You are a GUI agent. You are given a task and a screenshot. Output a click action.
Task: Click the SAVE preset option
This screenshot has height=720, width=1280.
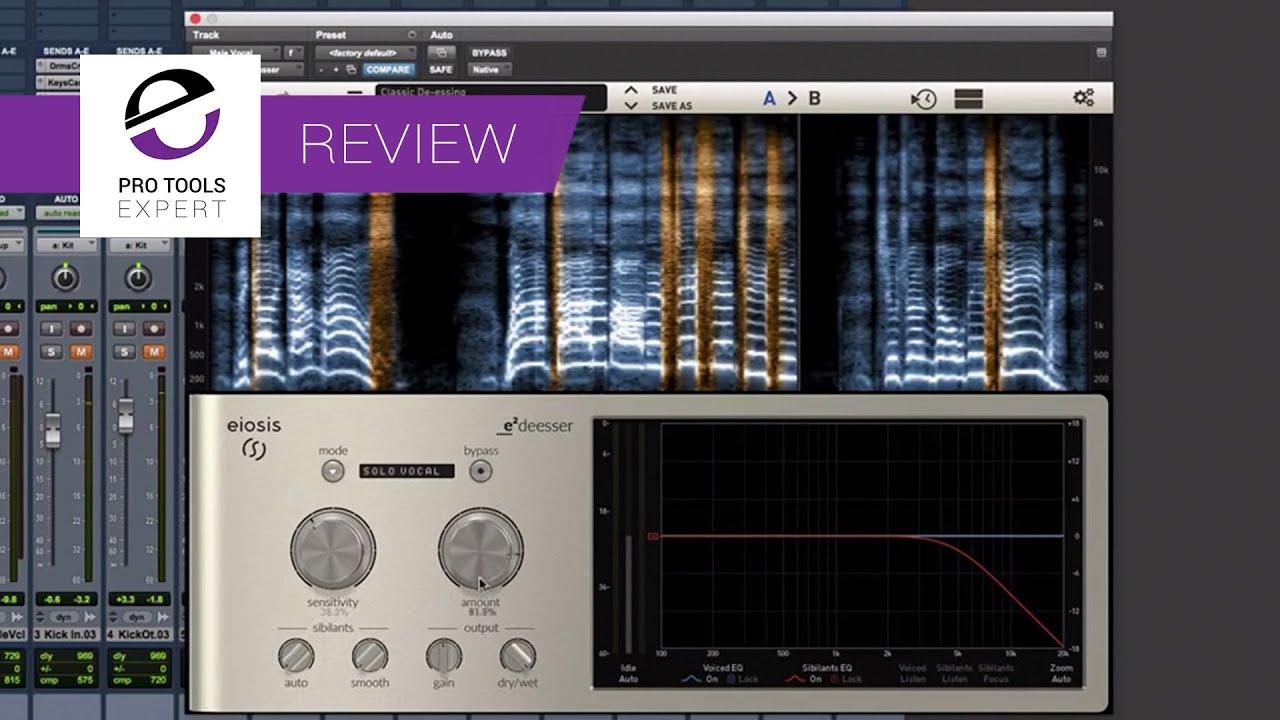point(664,90)
